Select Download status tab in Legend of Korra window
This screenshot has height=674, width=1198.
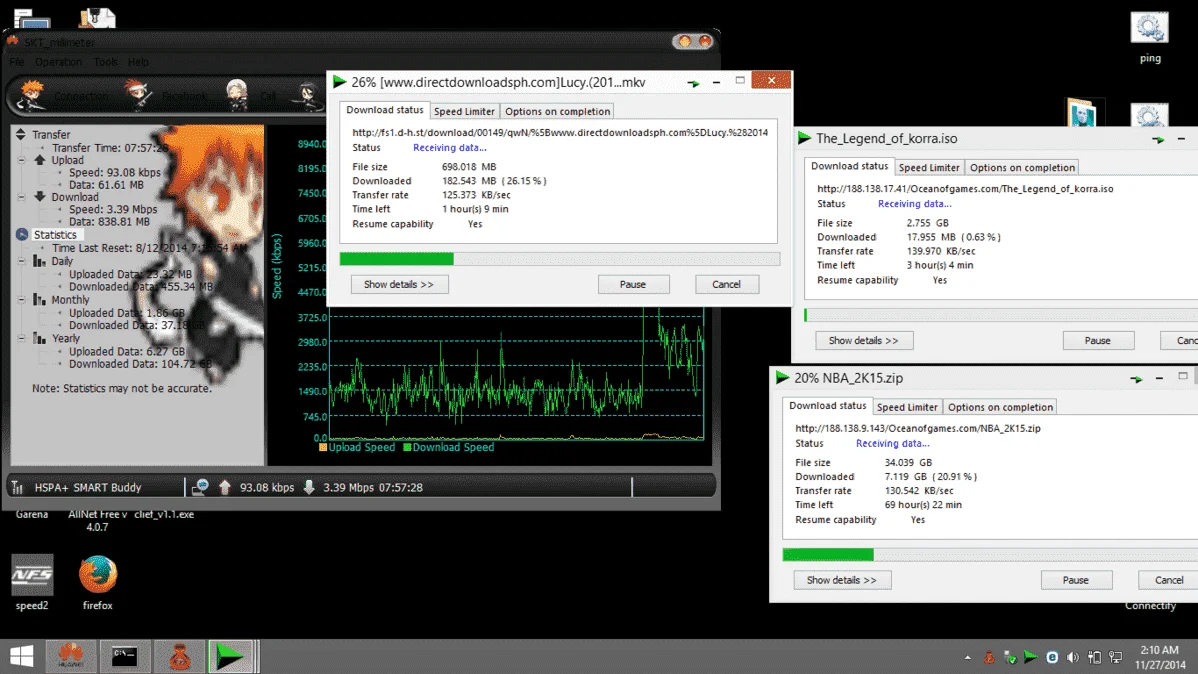click(849, 166)
